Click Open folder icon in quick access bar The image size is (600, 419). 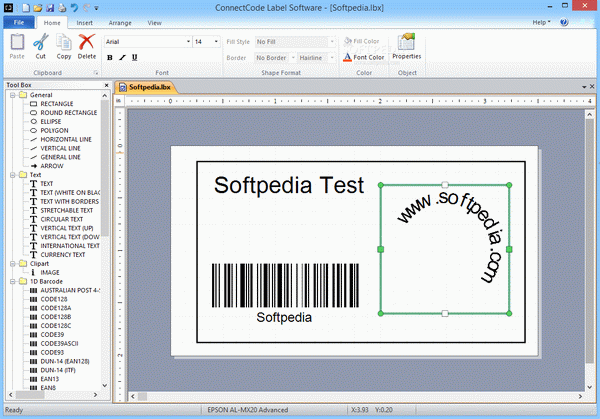[38, 7]
